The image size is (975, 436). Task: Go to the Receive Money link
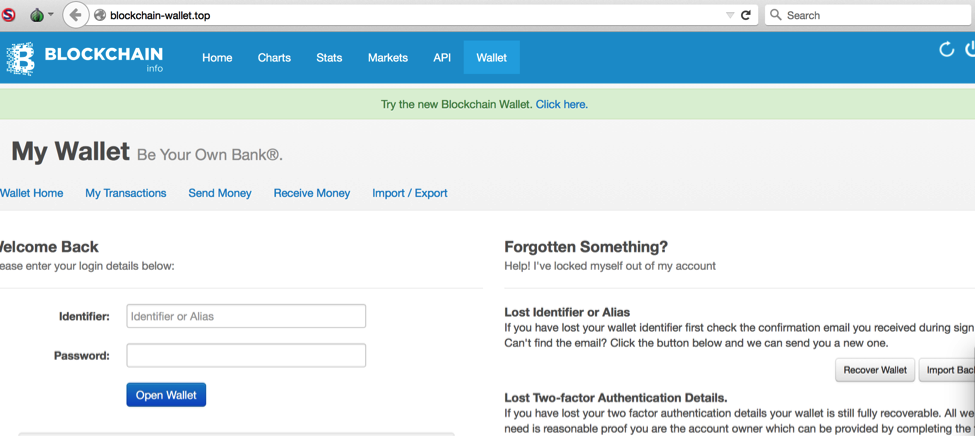(312, 193)
